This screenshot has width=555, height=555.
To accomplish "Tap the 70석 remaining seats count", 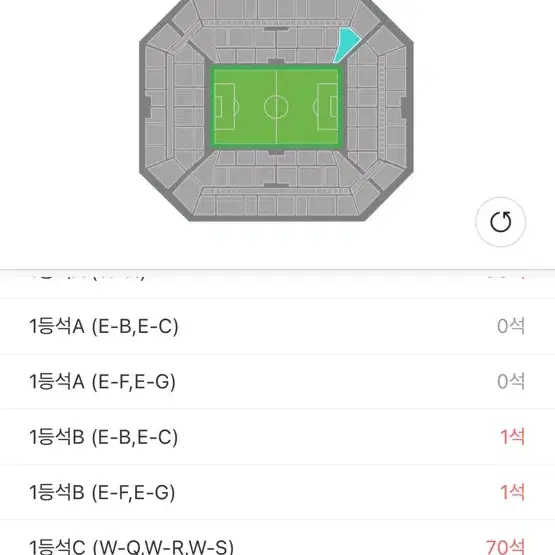I will 505,547.
